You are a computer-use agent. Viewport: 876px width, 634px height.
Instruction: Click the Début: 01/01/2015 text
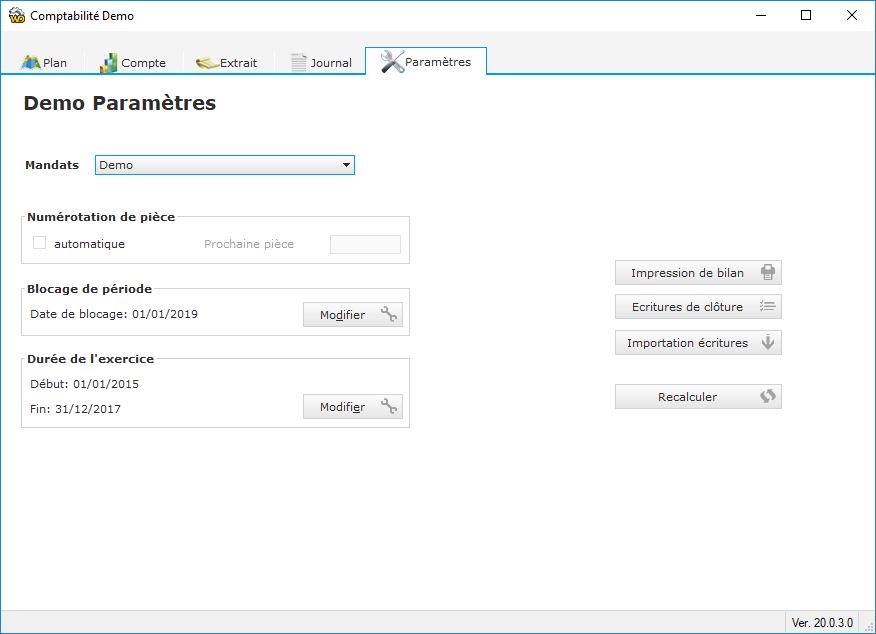coord(84,384)
